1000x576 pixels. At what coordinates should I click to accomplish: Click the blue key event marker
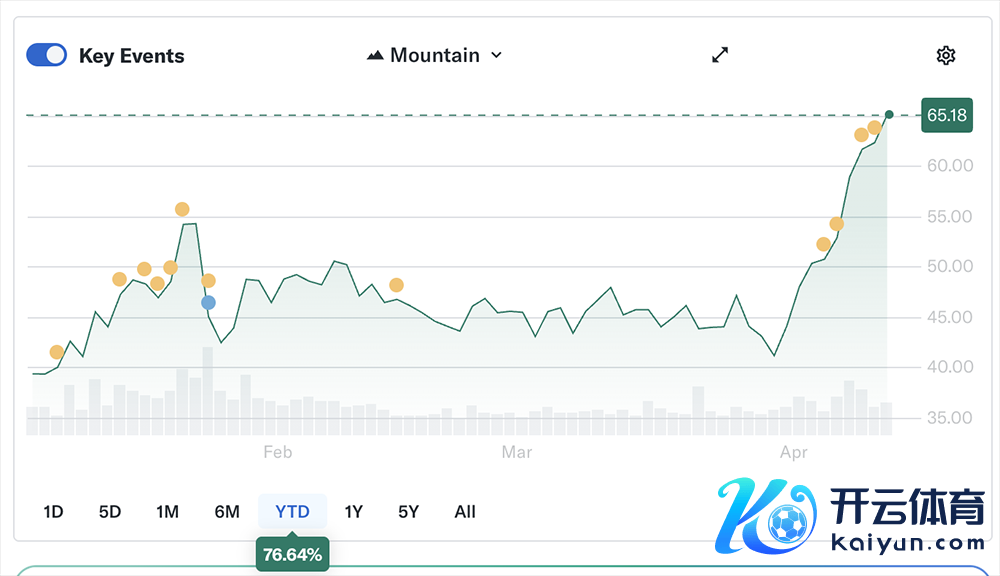click(x=208, y=302)
